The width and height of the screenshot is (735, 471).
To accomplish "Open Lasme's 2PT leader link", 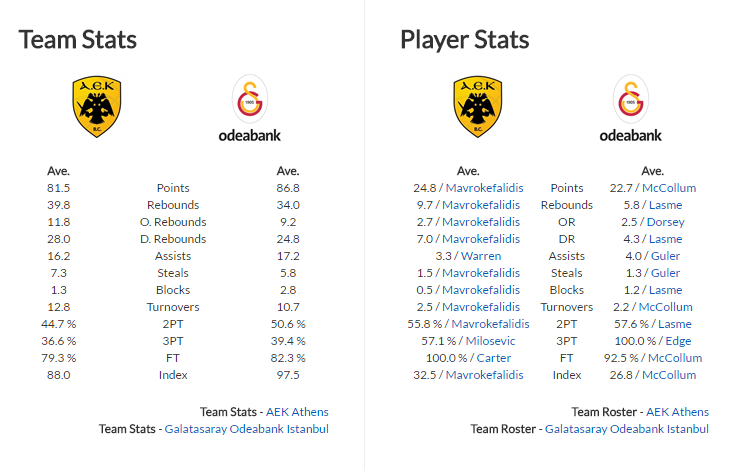I will point(677,324).
